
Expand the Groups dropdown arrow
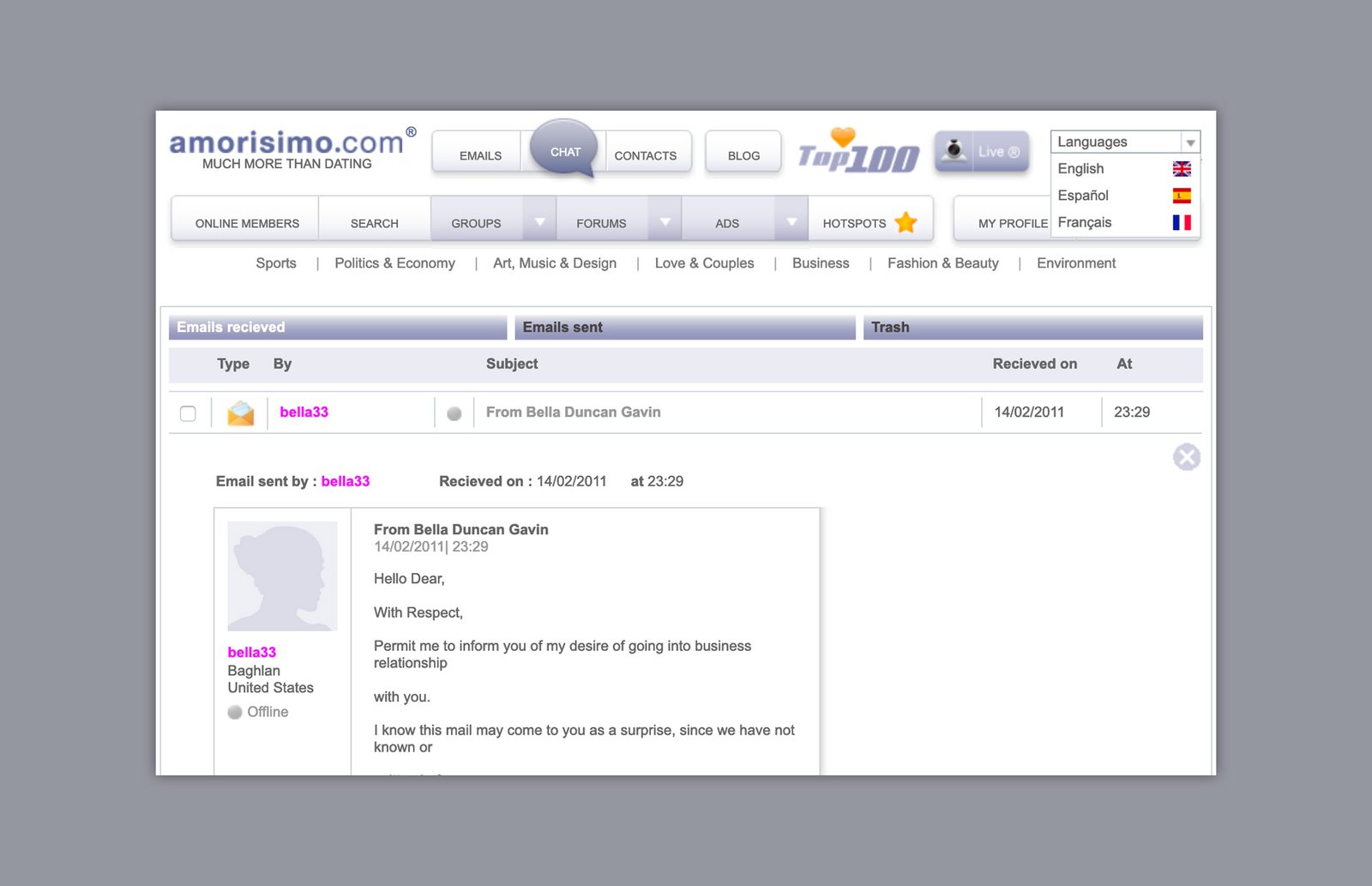tap(539, 222)
